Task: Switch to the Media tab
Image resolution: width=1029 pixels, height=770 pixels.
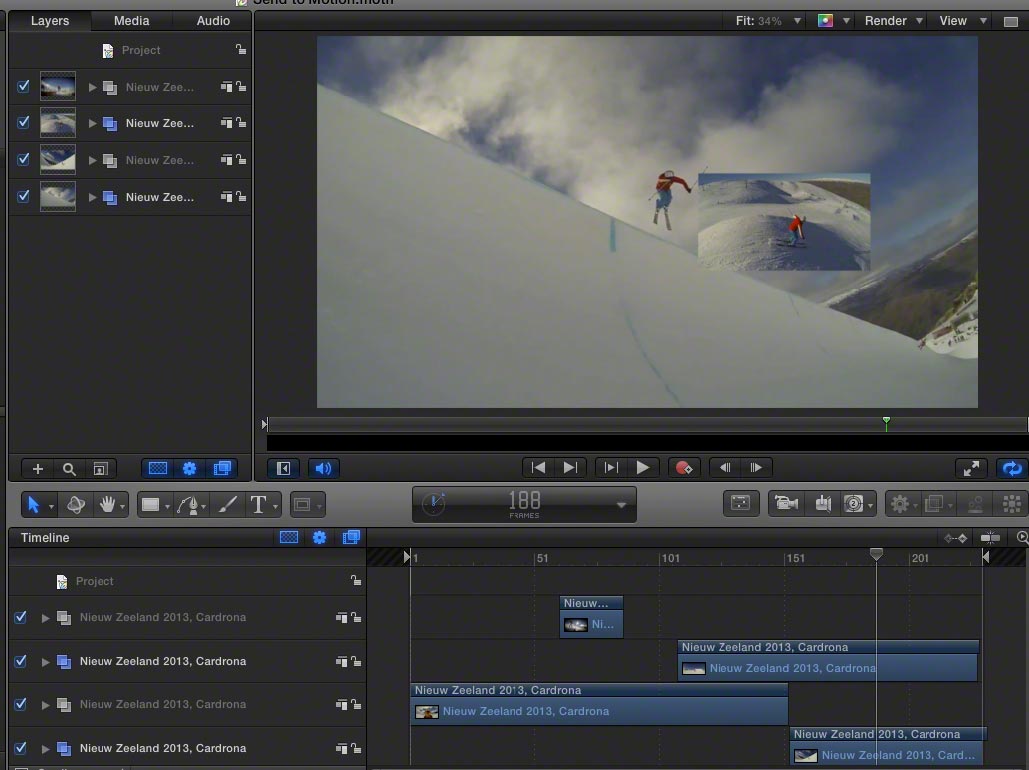Action: (131, 21)
